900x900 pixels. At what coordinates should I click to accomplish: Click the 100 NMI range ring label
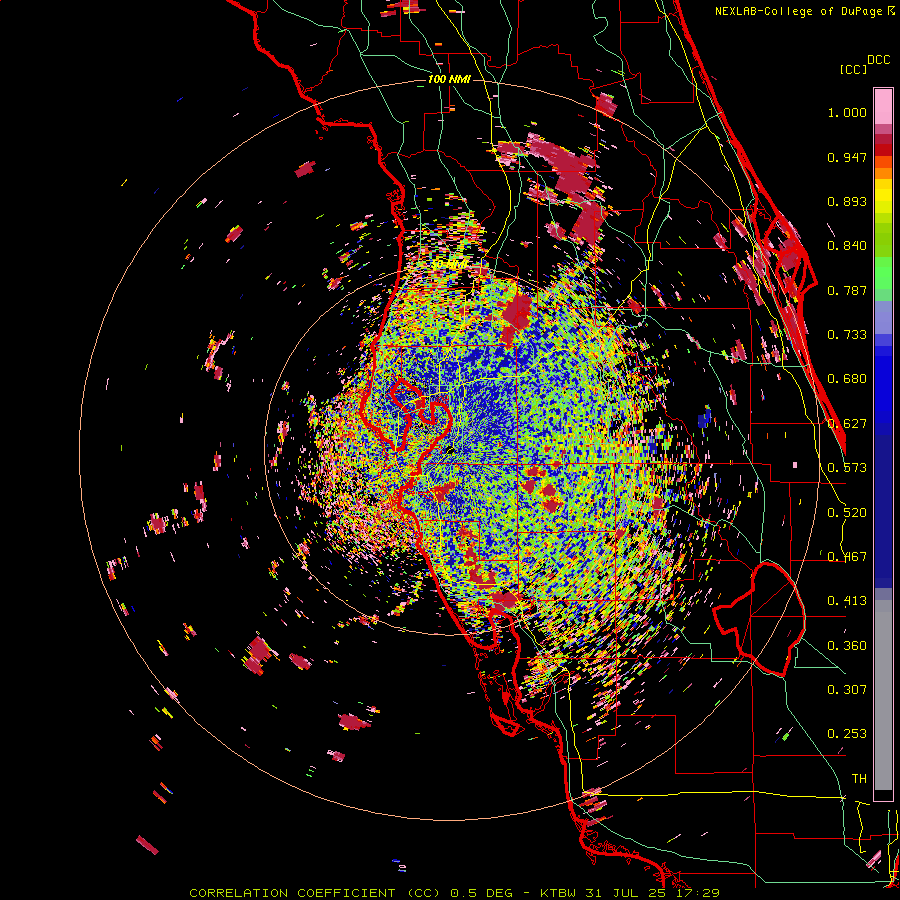pos(449,79)
